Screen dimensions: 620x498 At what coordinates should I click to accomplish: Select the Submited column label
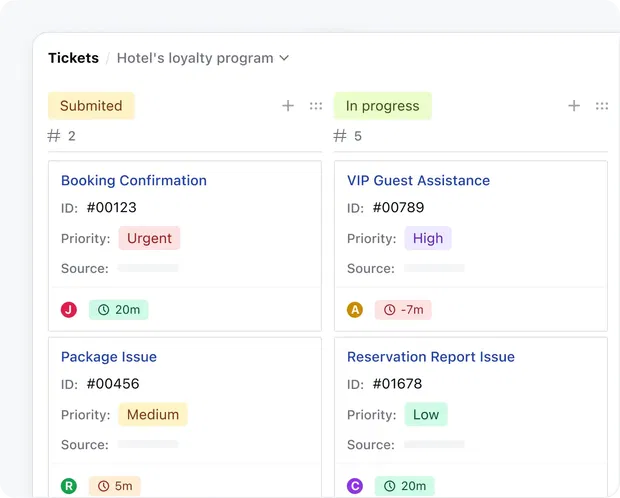(x=91, y=106)
